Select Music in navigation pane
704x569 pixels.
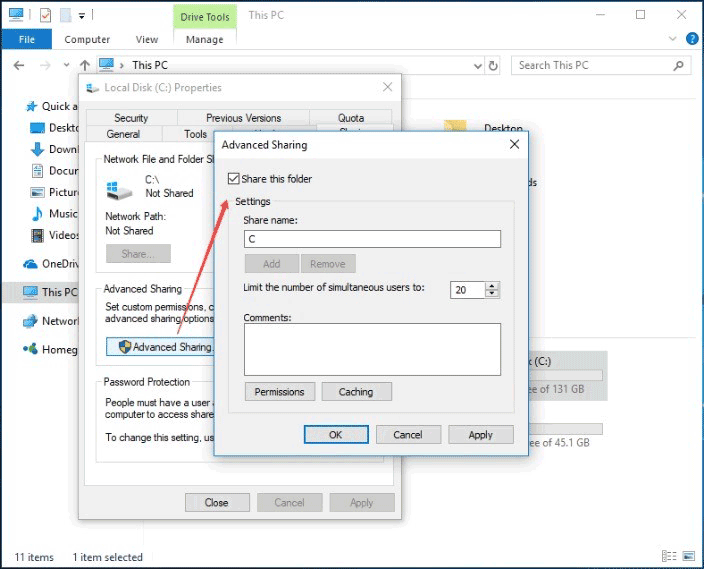pyautogui.click(x=54, y=214)
